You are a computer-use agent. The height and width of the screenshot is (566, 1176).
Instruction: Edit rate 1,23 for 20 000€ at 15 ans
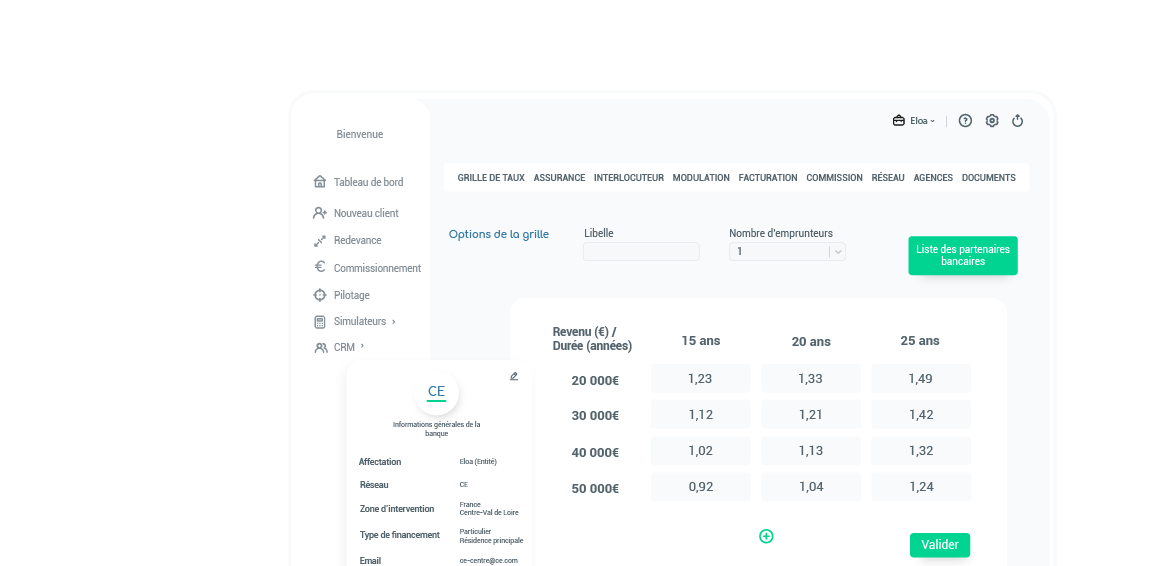click(x=700, y=379)
